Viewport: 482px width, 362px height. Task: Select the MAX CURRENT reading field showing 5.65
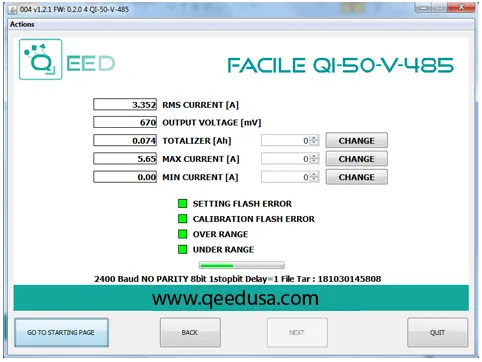(x=125, y=159)
